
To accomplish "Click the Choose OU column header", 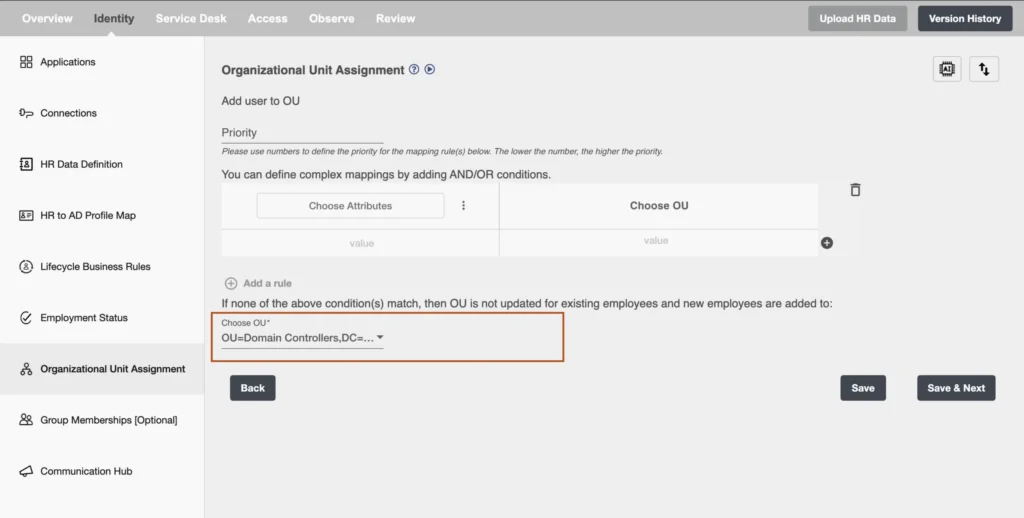I will 658,206.
